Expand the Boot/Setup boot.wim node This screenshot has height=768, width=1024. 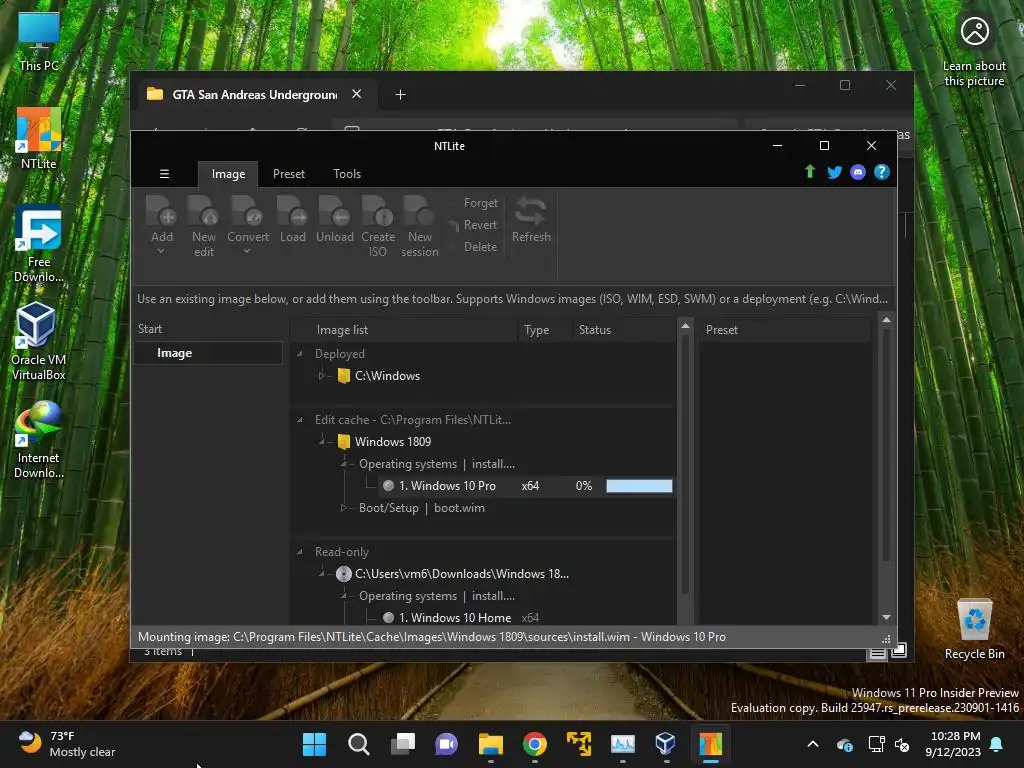pos(343,507)
